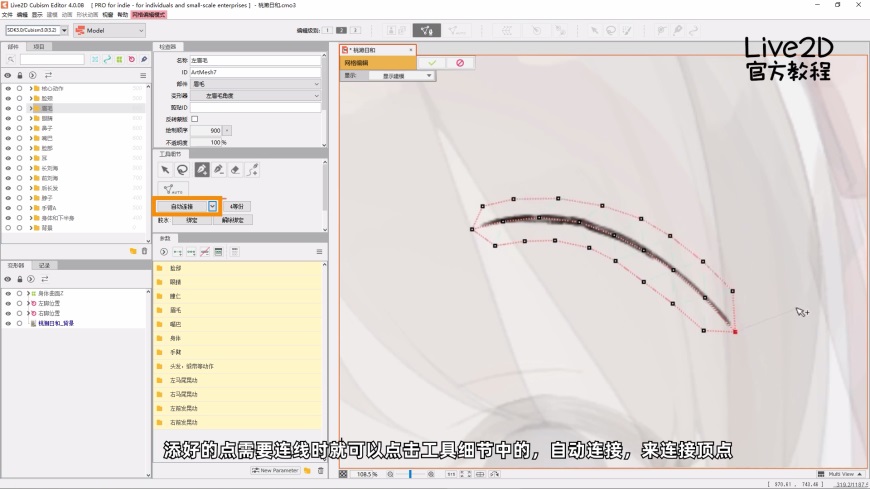Switch to the 记录 tab
870x489 pixels.
pyautogui.click(x=44, y=265)
